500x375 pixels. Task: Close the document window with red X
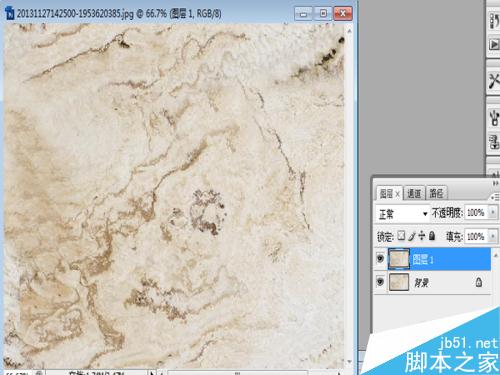tap(343, 14)
